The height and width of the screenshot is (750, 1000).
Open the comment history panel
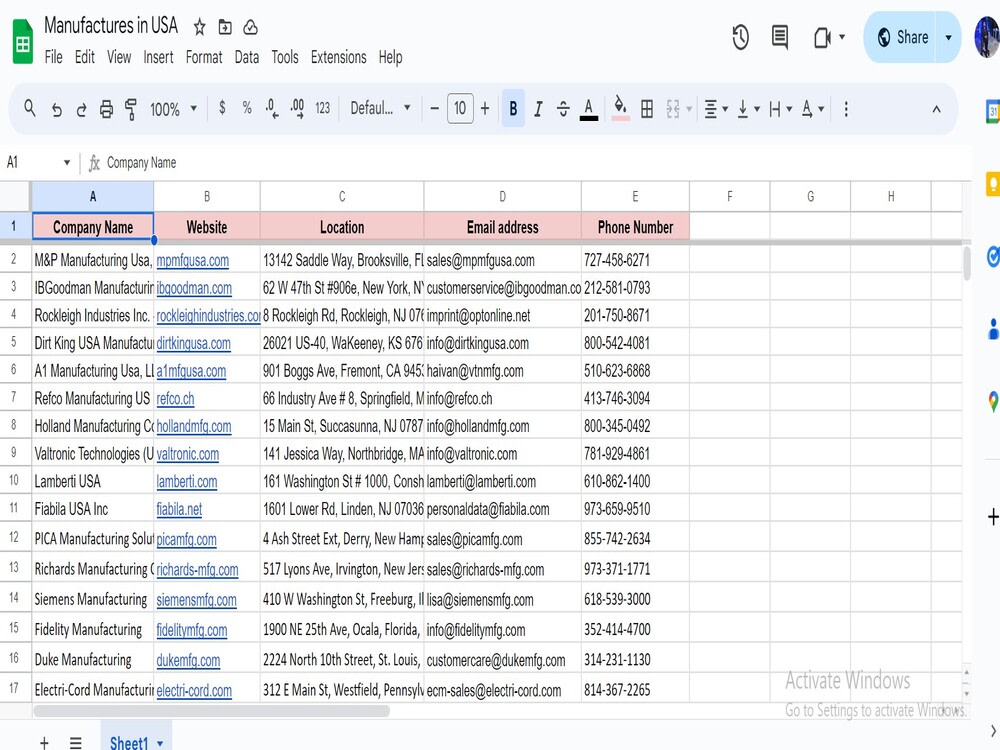tap(780, 36)
